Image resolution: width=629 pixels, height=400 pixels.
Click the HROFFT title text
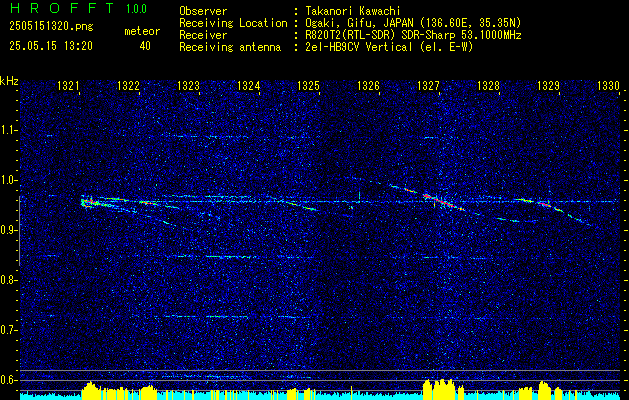(x=62, y=8)
